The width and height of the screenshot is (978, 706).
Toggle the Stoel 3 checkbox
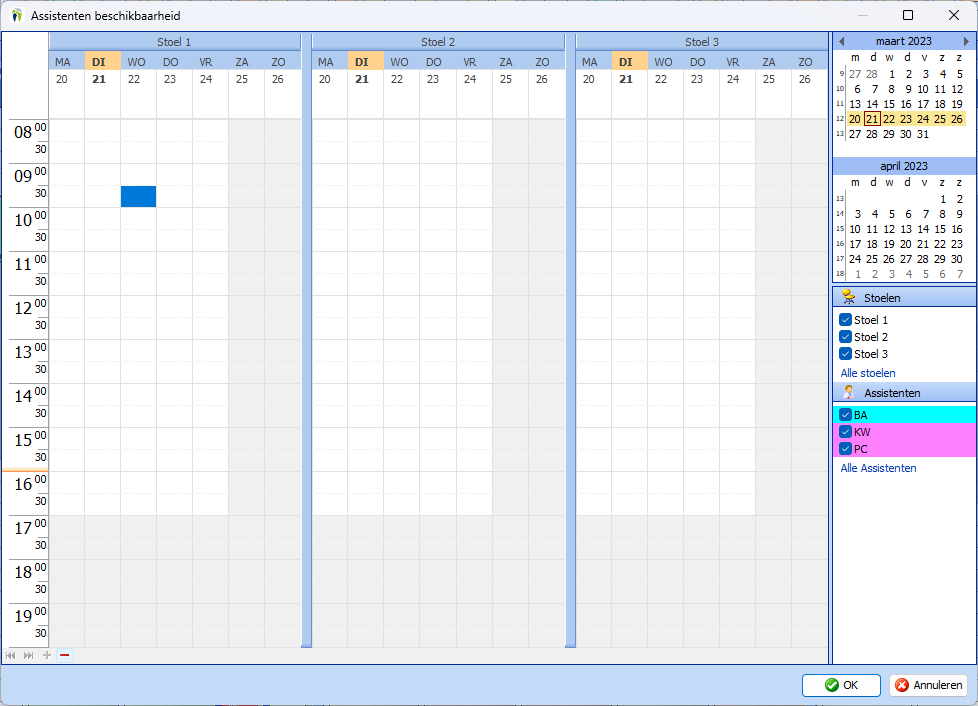tap(846, 354)
